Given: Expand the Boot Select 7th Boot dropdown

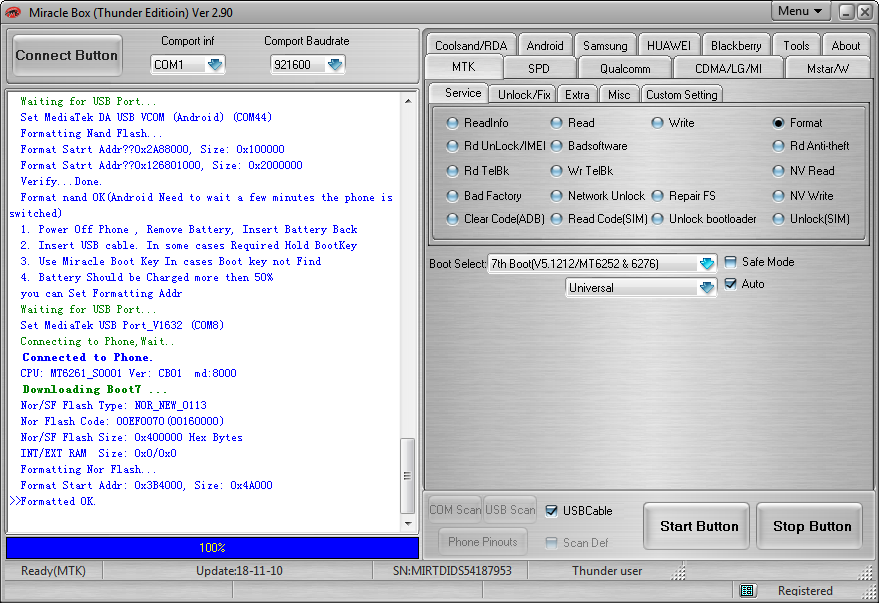Looking at the screenshot, I should [707, 263].
